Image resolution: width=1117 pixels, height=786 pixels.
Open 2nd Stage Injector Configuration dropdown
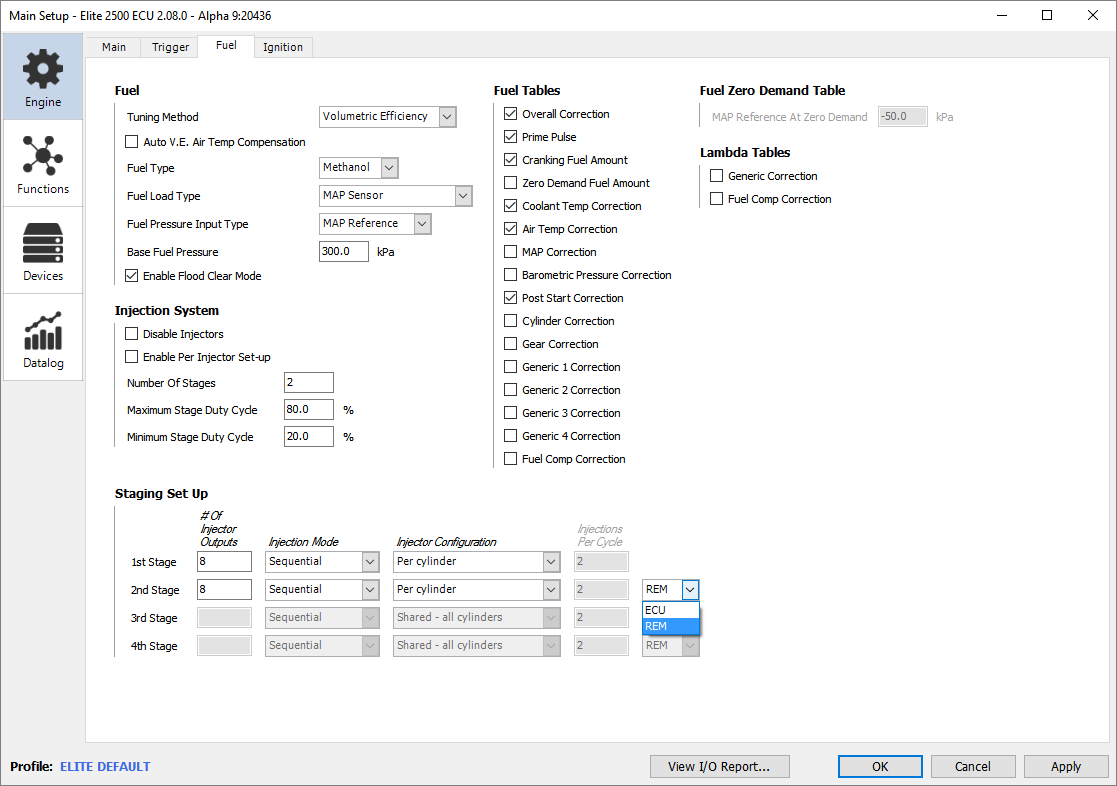click(477, 589)
